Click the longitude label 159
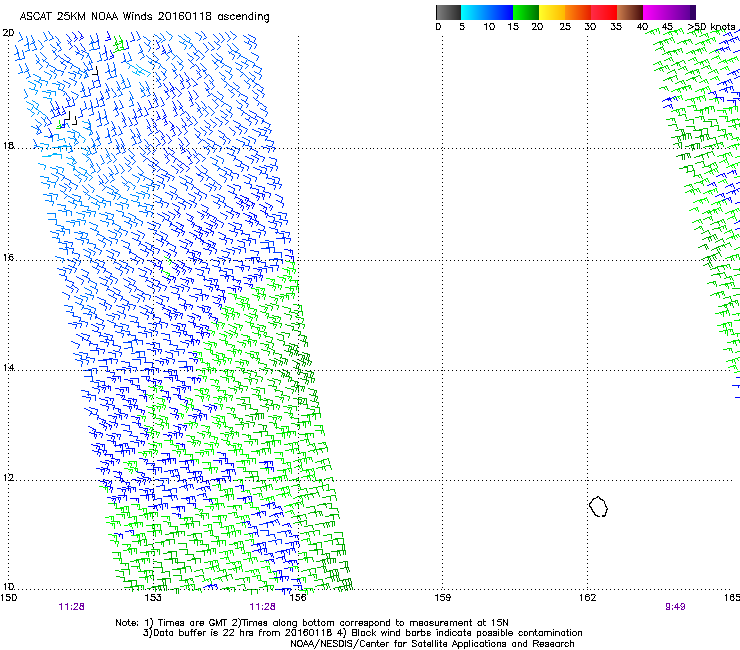This screenshot has width=740, height=650. pyautogui.click(x=442, y=598)
